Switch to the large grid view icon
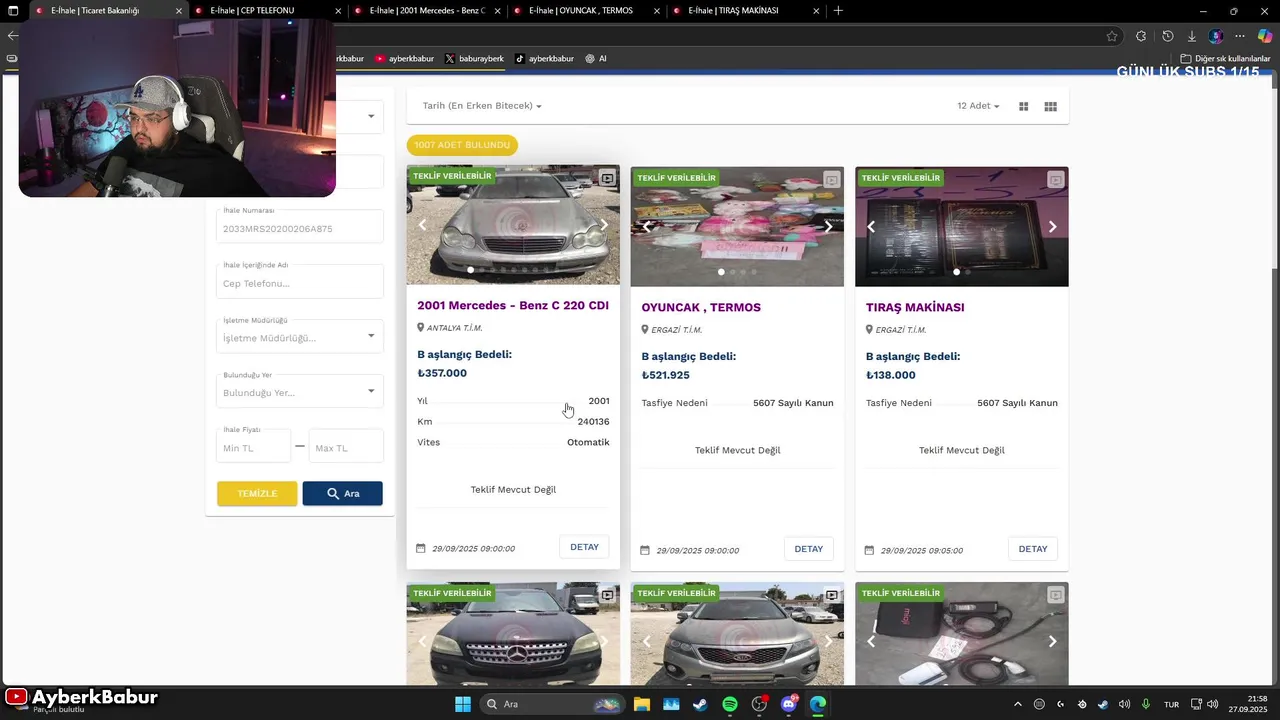This screenshot has height=720, width=1280. [1023, 106]
